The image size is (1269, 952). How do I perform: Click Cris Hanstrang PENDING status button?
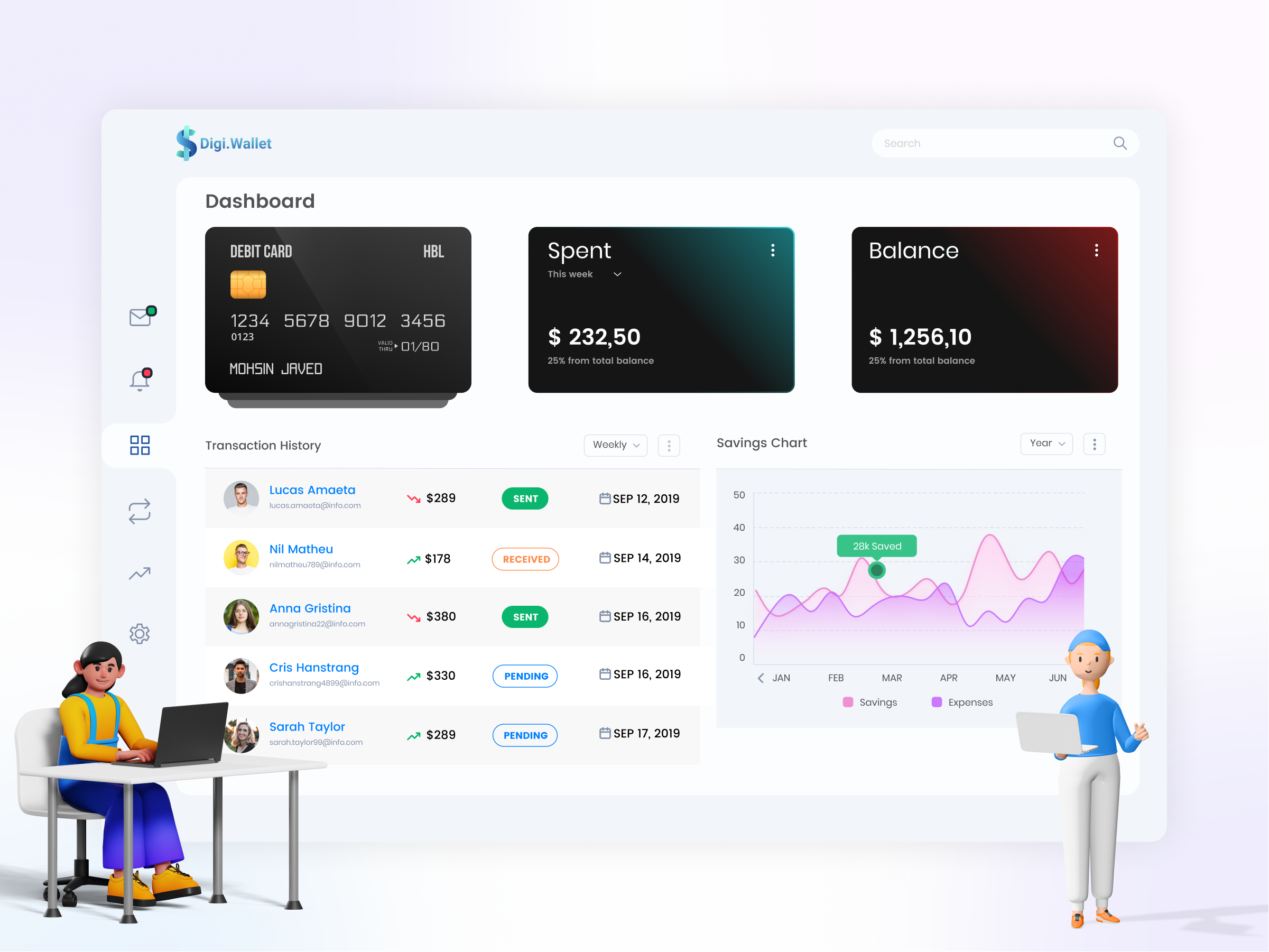(x=525, y=675)
